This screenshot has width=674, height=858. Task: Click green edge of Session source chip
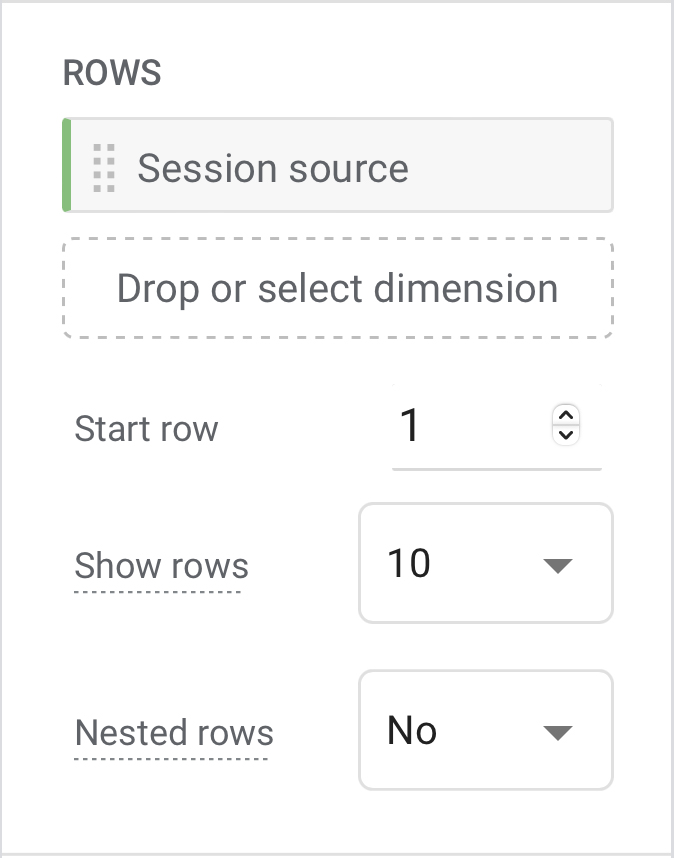[x=67, y=166]
